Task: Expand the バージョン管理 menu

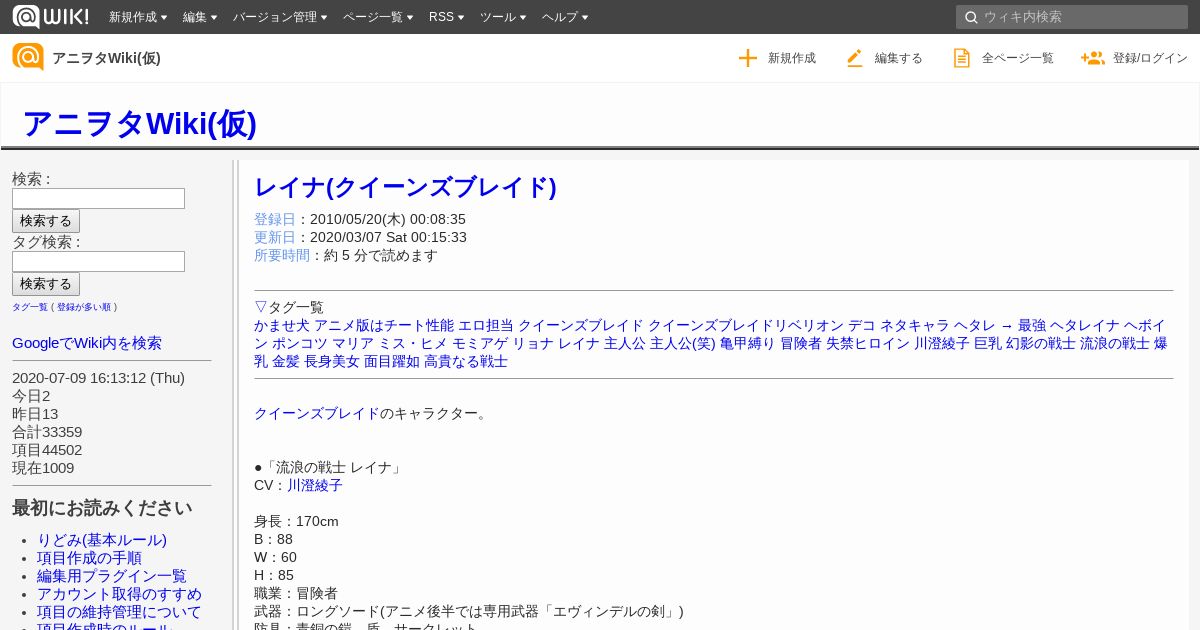Action: (x=280, y=17)
